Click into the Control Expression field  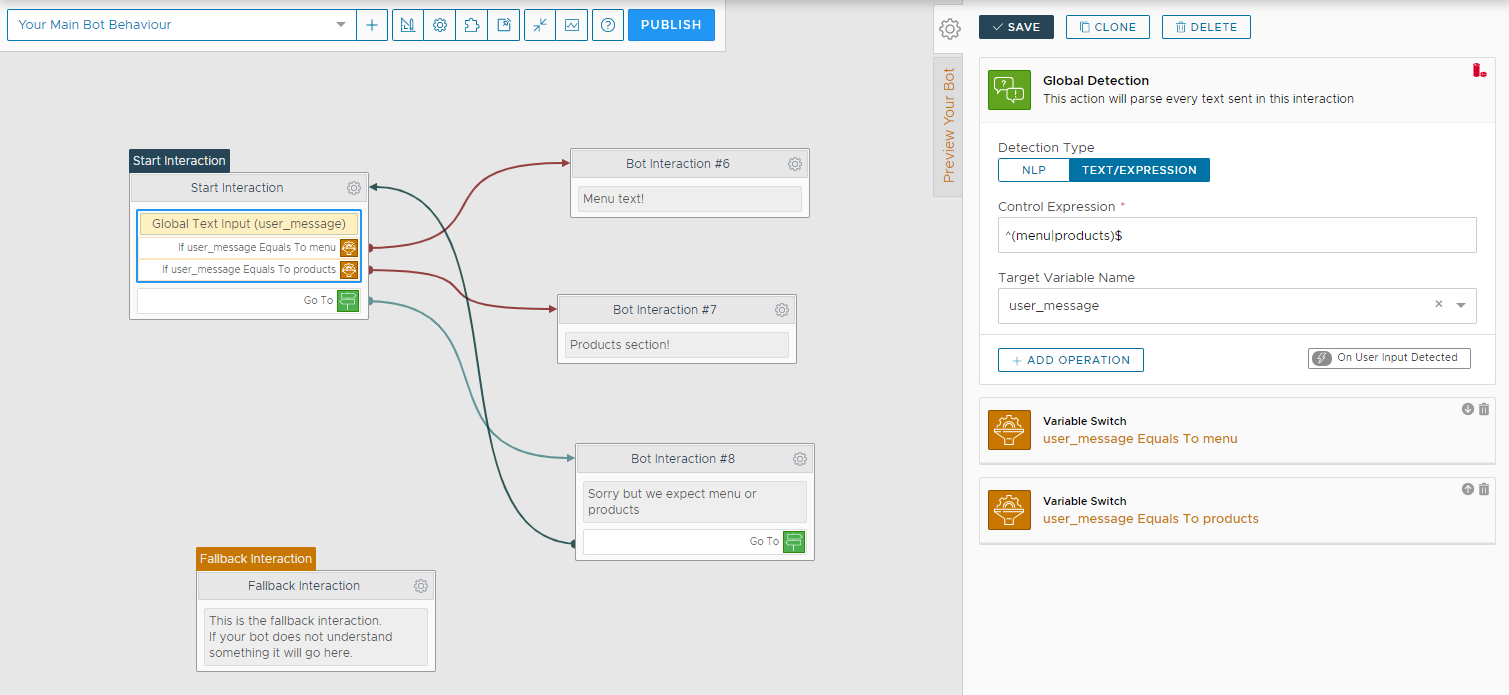click(1236, 235)
